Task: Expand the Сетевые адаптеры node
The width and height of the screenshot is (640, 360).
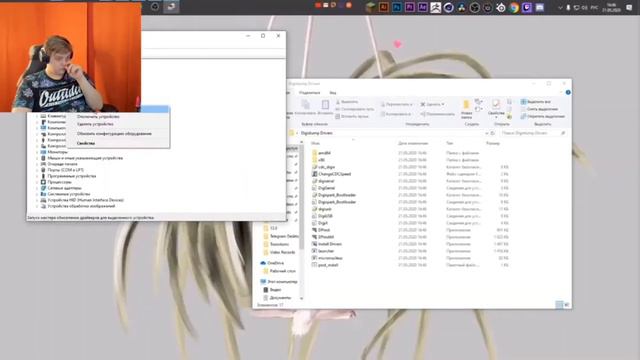Action: [x=37, y=188]
